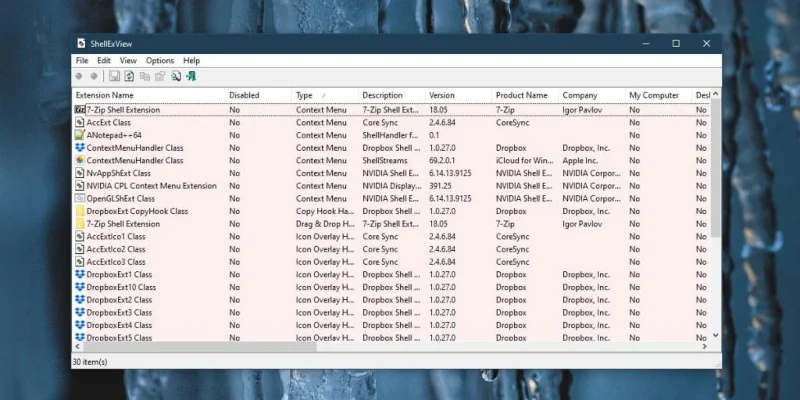Click the Type column header
The image size is (800, 400).
click(325, 95)
